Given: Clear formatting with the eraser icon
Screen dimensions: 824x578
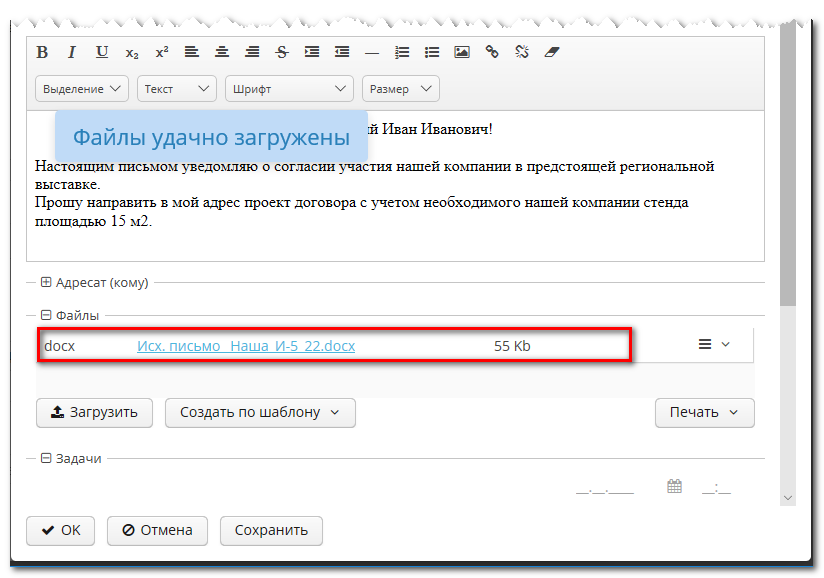Looking at the screenshot, I should [x=551, y=52].
